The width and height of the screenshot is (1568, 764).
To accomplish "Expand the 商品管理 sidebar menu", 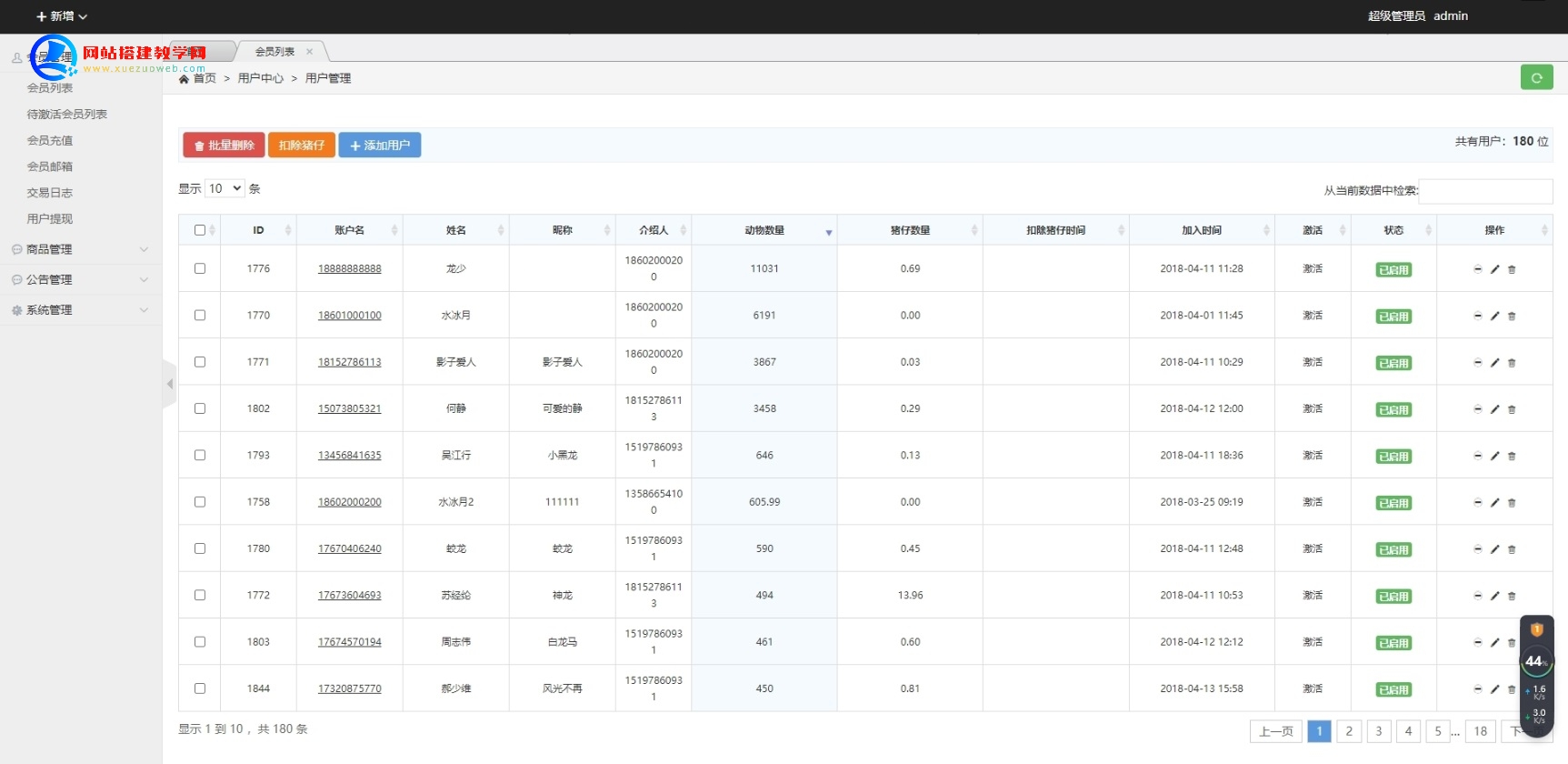I will (x=80, y=249).
